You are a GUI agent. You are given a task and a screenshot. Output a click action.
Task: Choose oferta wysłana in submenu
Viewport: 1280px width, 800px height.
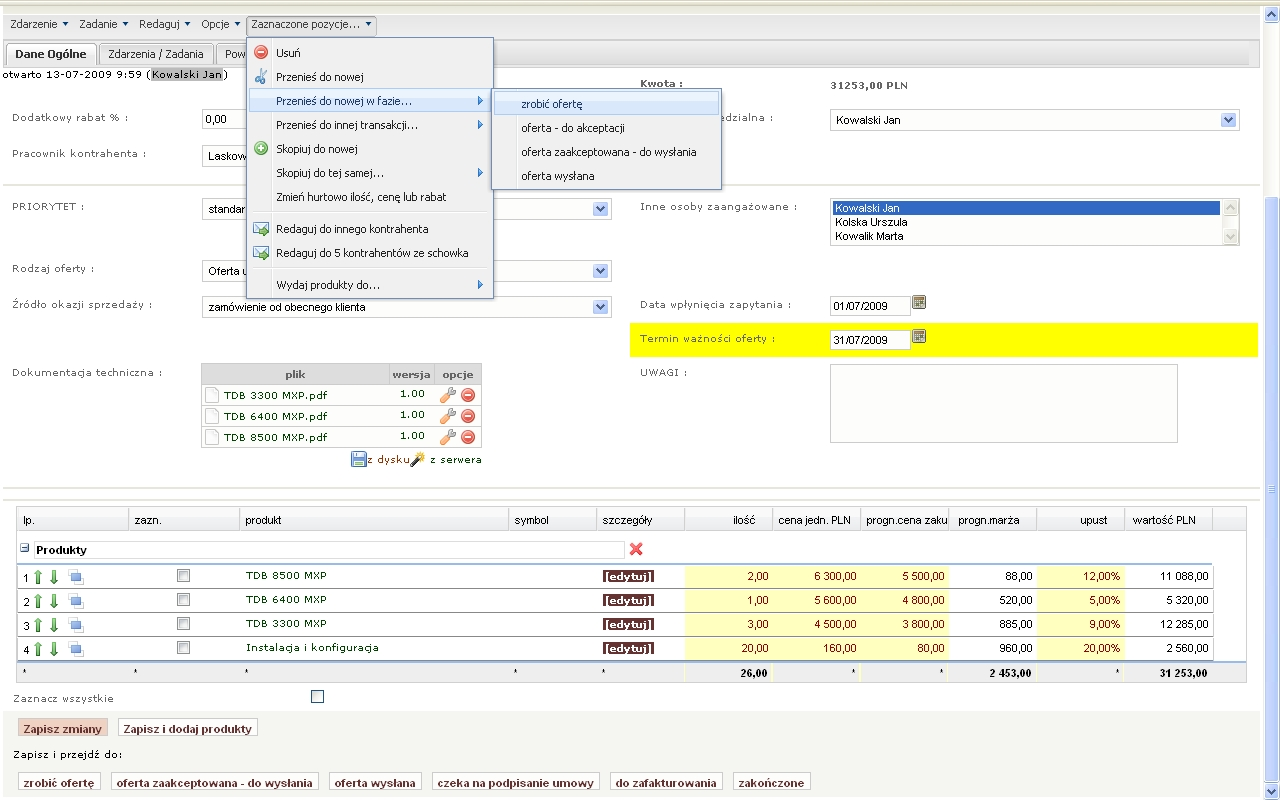click(x=606, y=176)
